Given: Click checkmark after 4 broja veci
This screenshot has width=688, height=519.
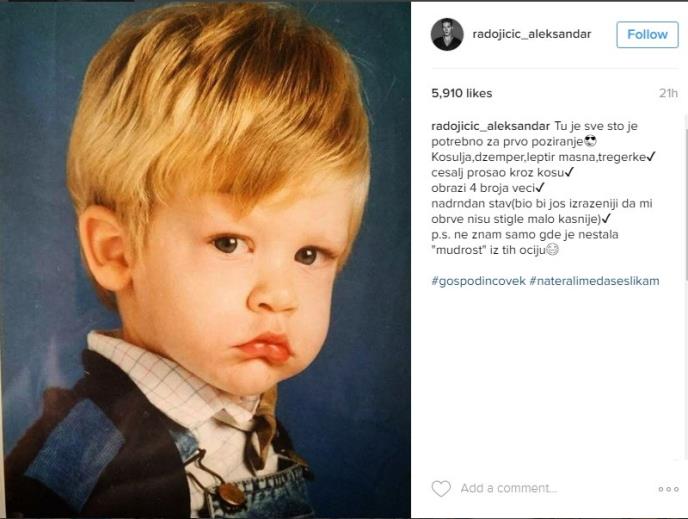Looking at the screenshot, I should point(540,188).
